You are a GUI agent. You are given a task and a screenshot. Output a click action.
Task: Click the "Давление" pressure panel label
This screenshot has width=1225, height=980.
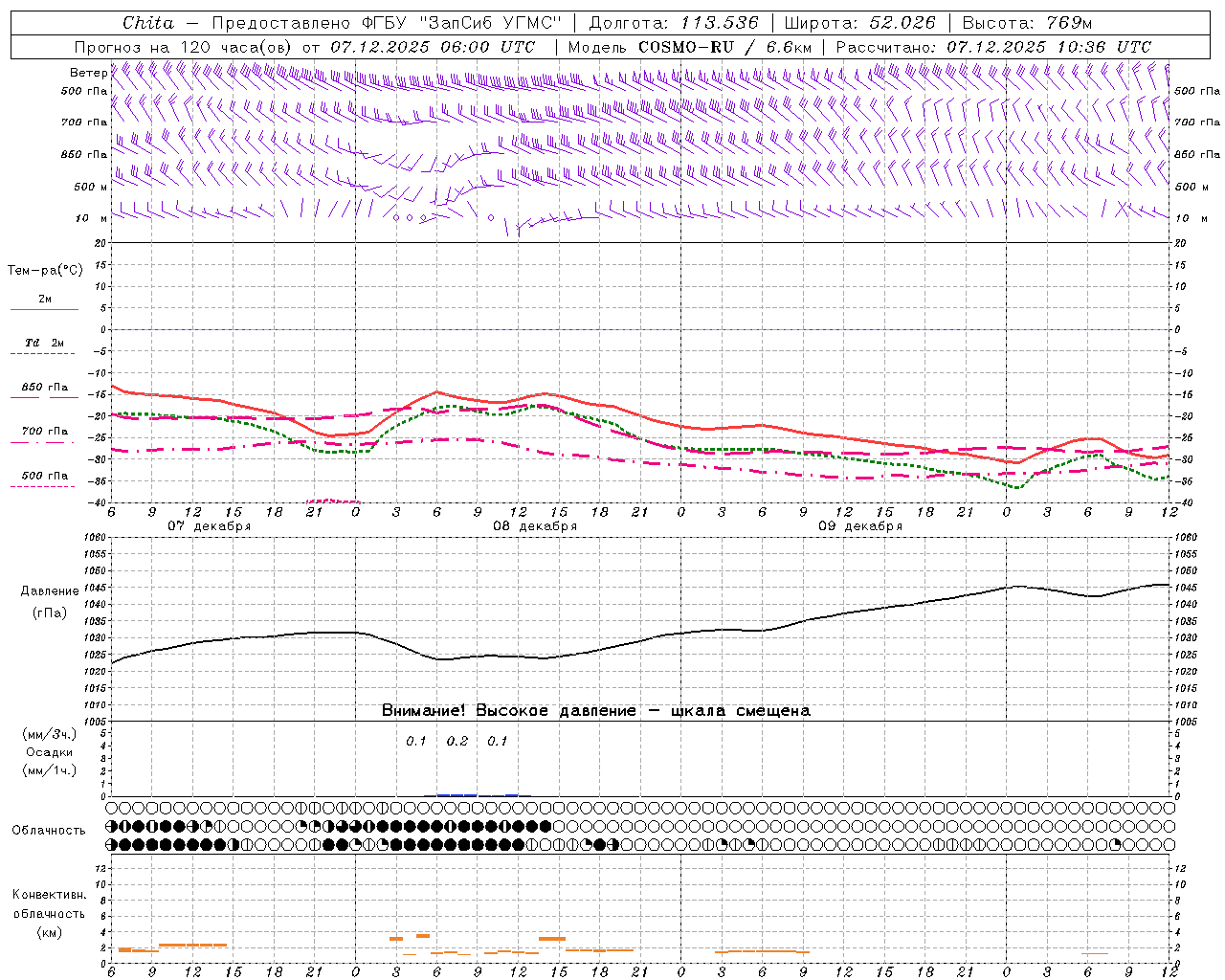pyautogui.click(x=50, y=591)
